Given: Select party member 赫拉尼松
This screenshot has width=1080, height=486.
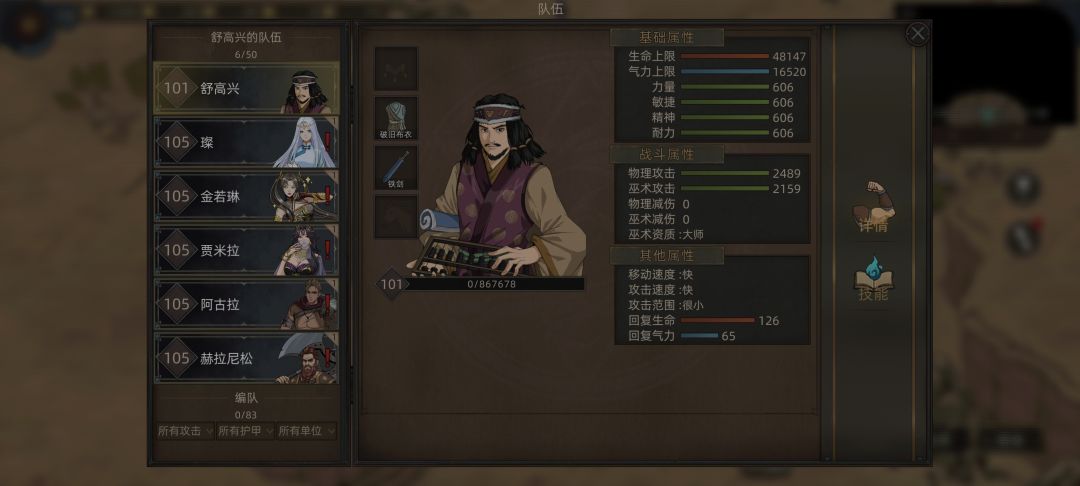Looking at the screenshot, I should pos(247,358).
